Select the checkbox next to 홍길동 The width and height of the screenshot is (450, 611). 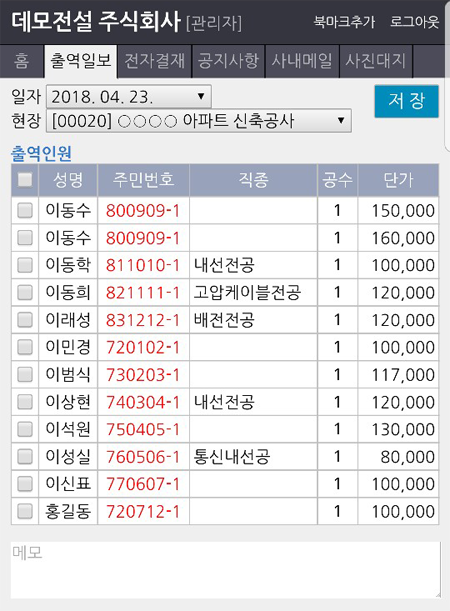pos(25,511)
